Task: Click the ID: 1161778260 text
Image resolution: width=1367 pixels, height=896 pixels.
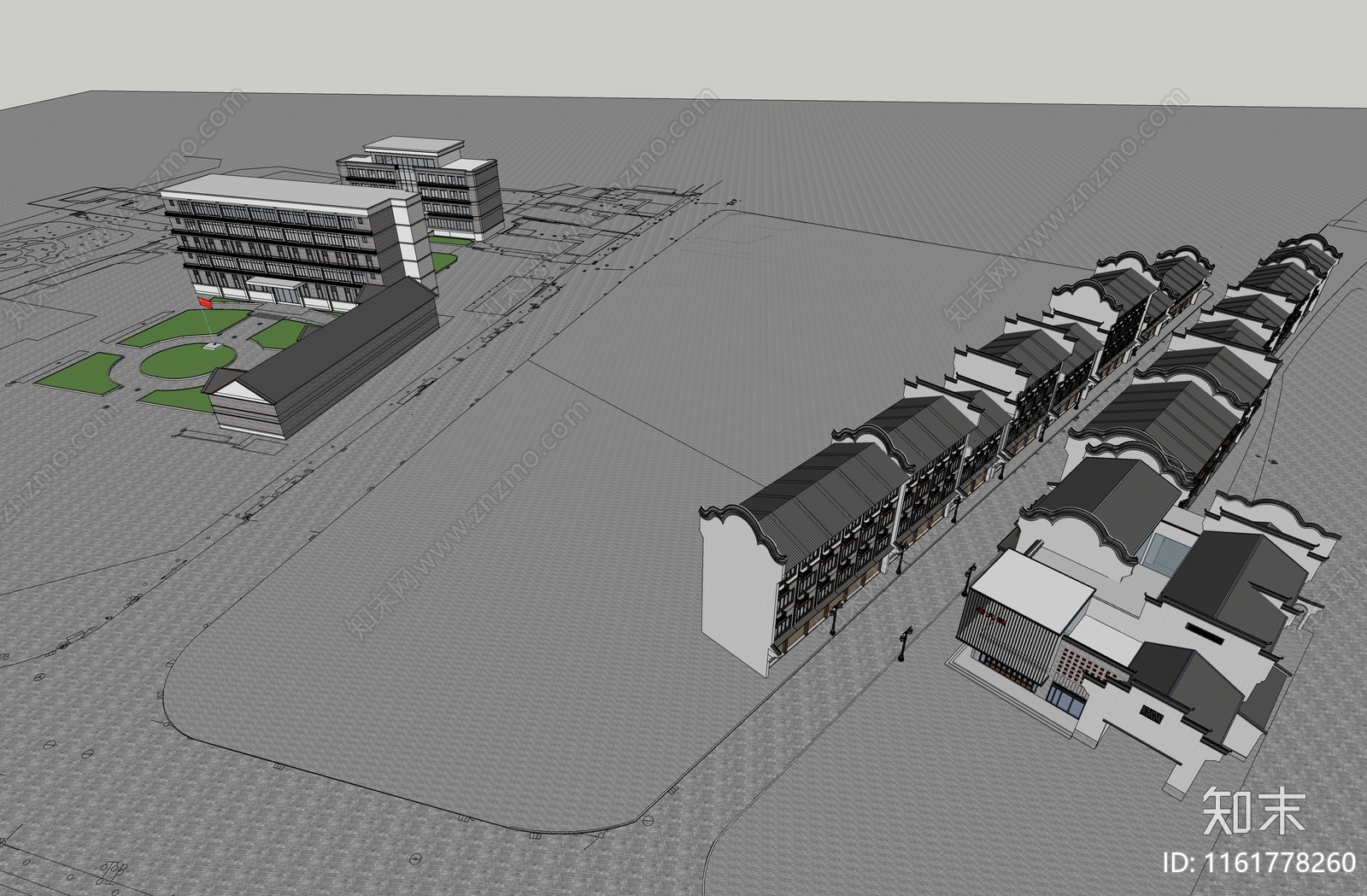Action: [1260, 862]
